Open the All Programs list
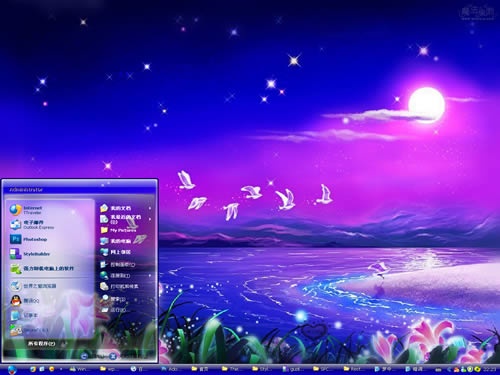Image resolution: width=500 pixels, height=375 pixels. point(43,343)
